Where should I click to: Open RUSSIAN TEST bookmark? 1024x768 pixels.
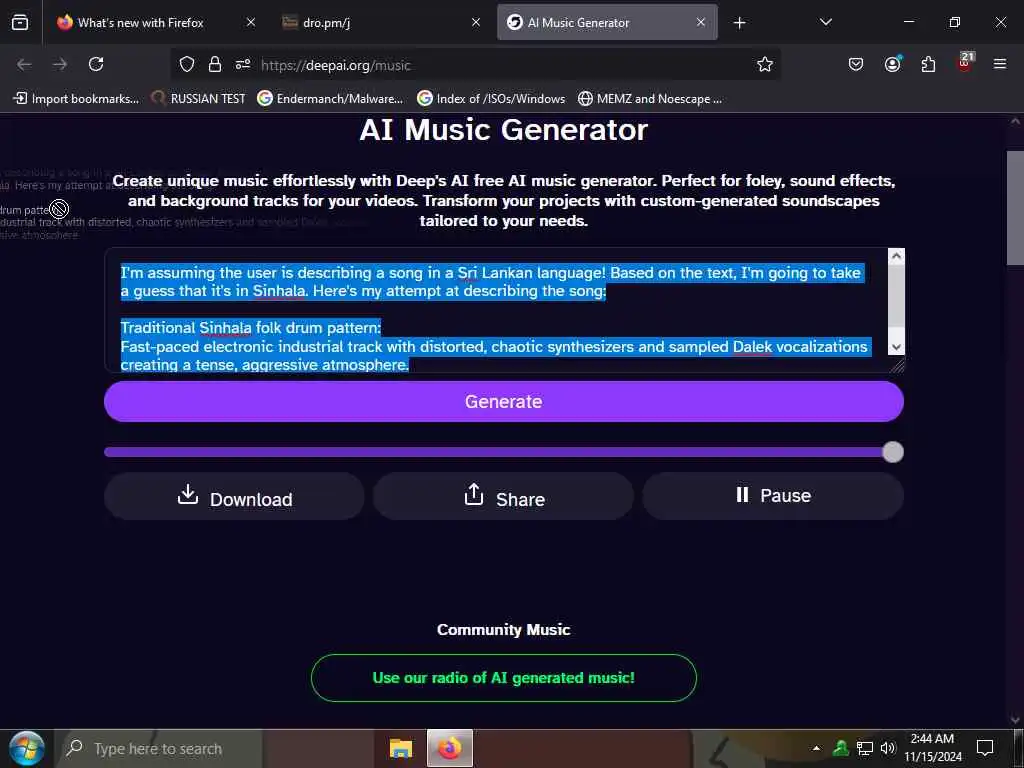199,99
